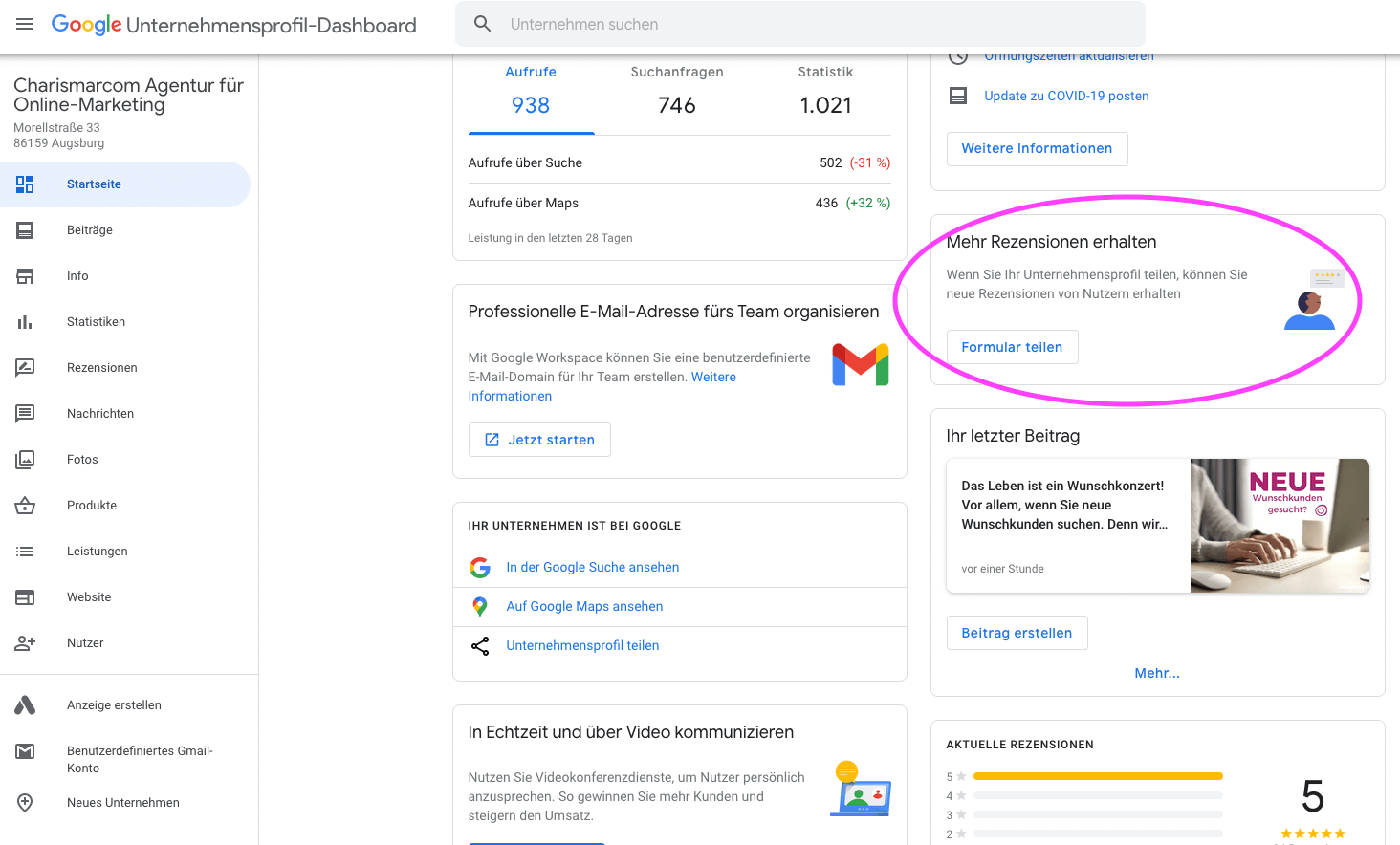Image resolution: width=1400 pixels, height=845 pixels.
Task: Click the Produkte basket icon
Action: coord(25,506)
